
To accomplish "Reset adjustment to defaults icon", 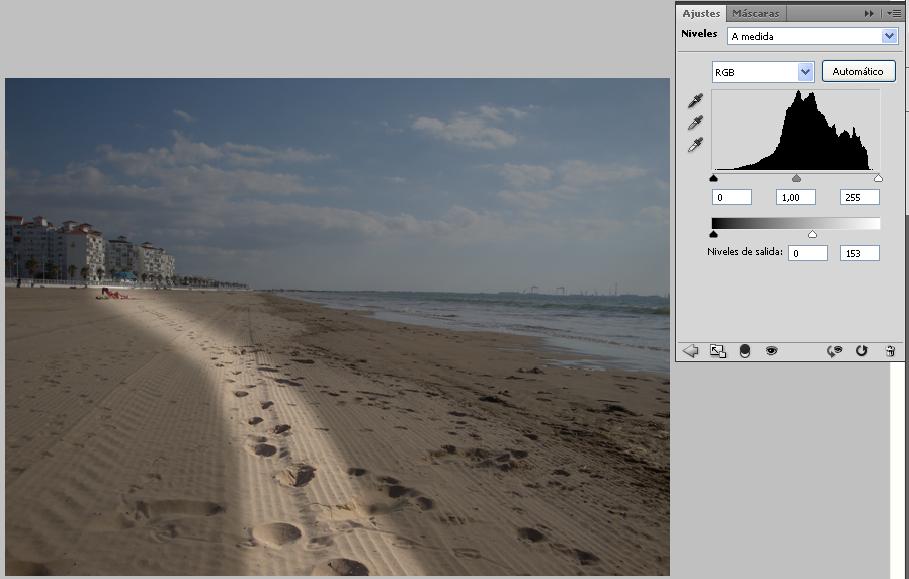I will (861, 351).
